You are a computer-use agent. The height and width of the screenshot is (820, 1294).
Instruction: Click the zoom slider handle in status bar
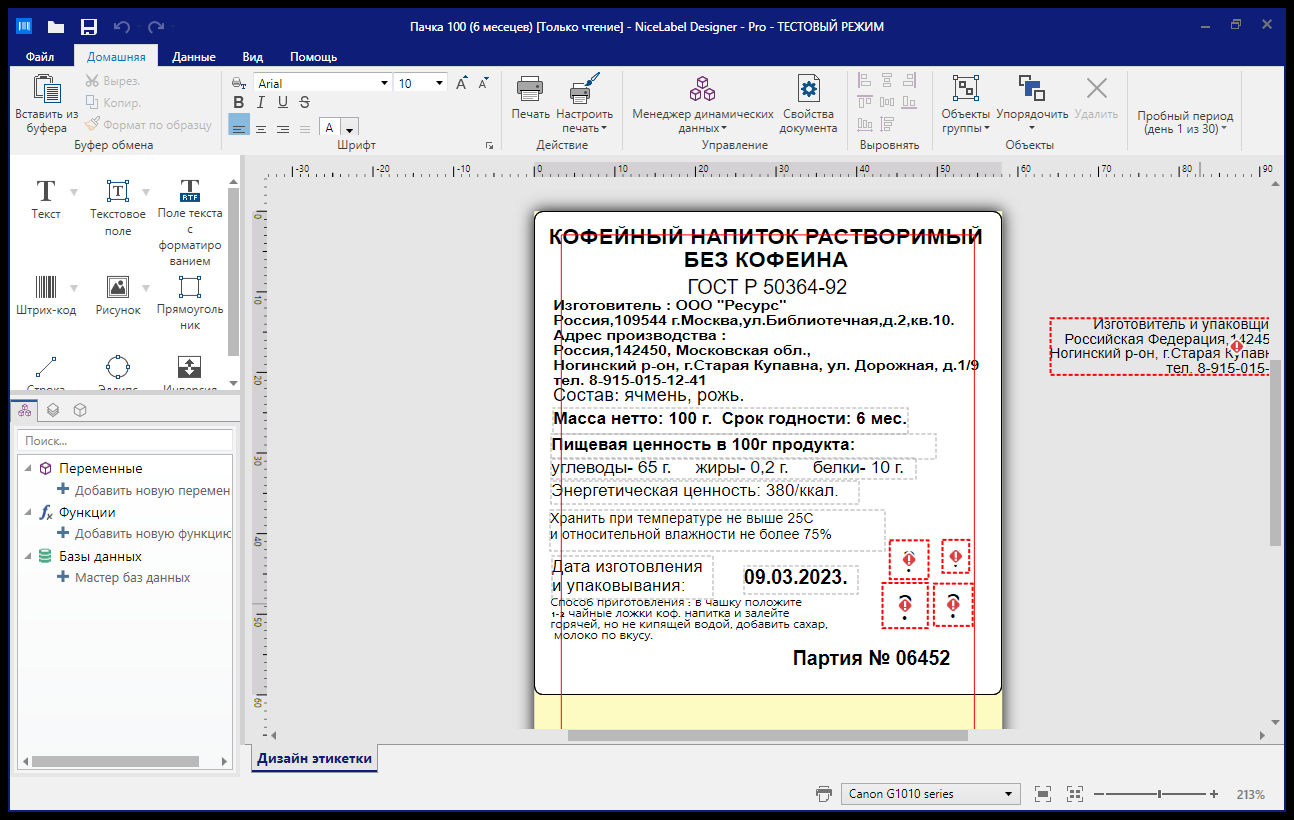click(1159, 794)
